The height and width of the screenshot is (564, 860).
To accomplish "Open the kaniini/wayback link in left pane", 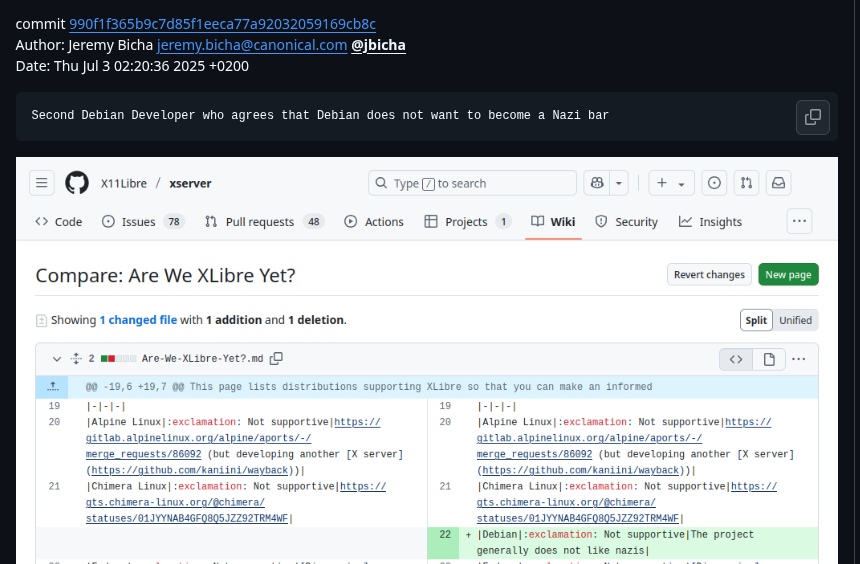I will click(189, 470).
